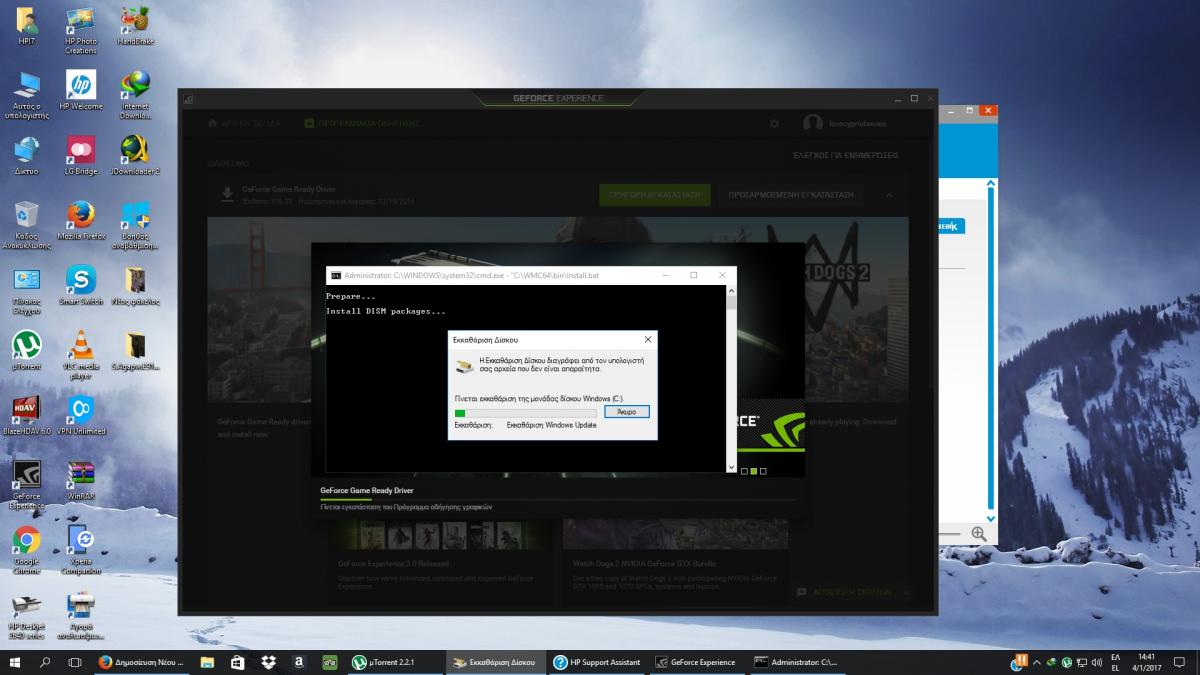Open taskbar search magnifier
Image resolution: width=1200 pixels, height=675 pixels.
(x=45, y=662)
